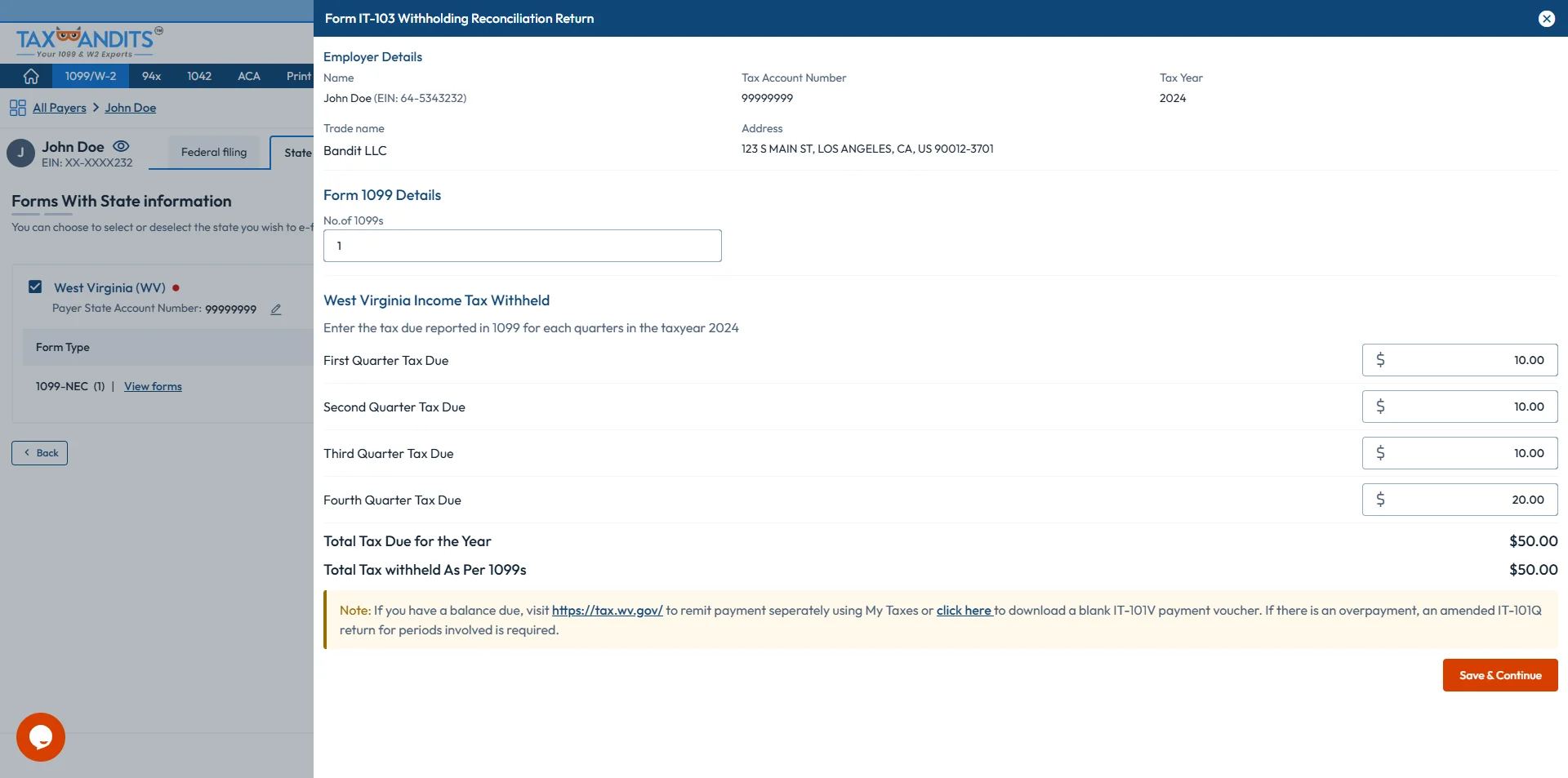This screenshot has height=778, width=1568.
Task: Click the TaxBandits logo
Action: 88,41
